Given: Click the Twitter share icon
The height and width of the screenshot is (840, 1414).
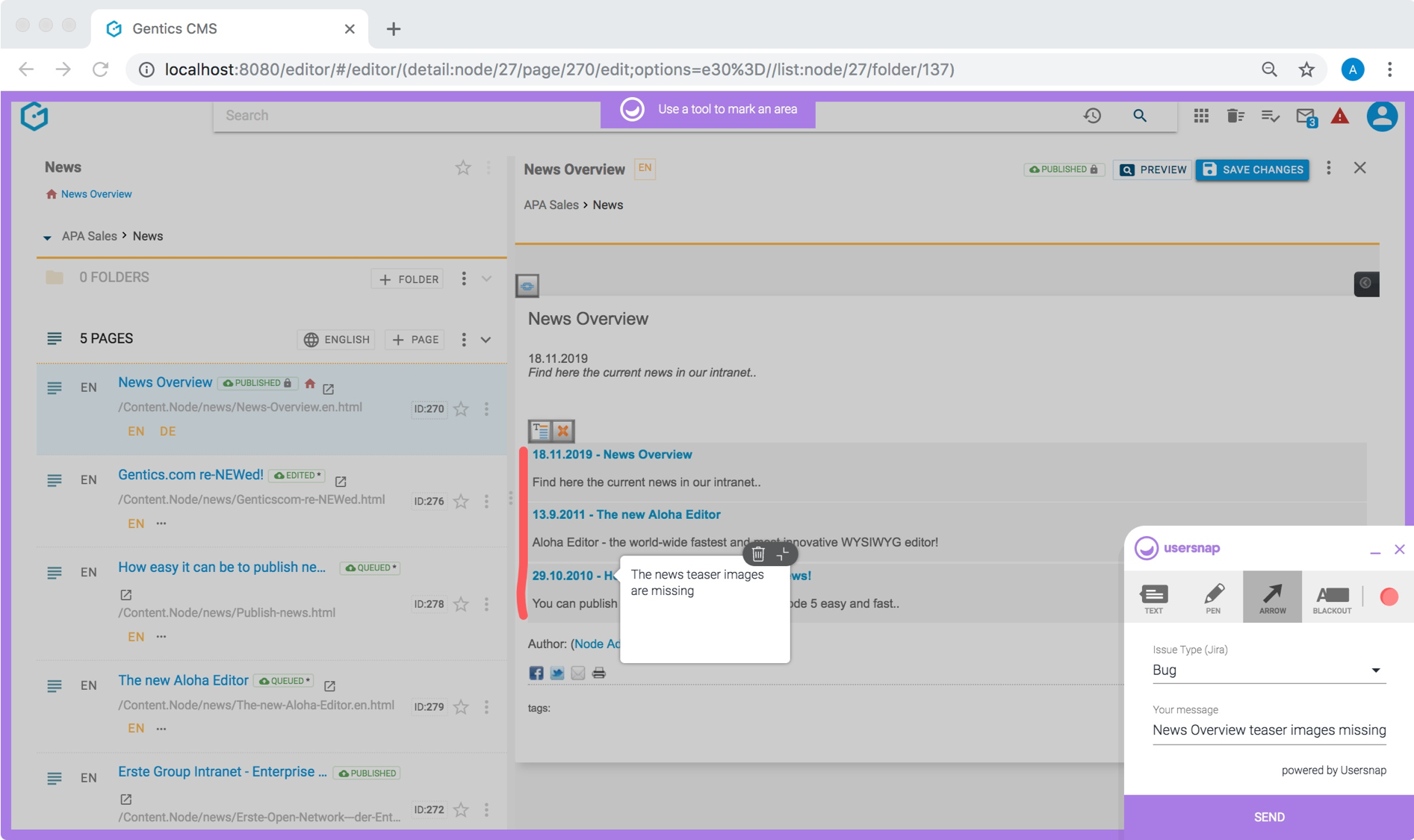Looking at the screenshot, I should [x=557, y=673].
